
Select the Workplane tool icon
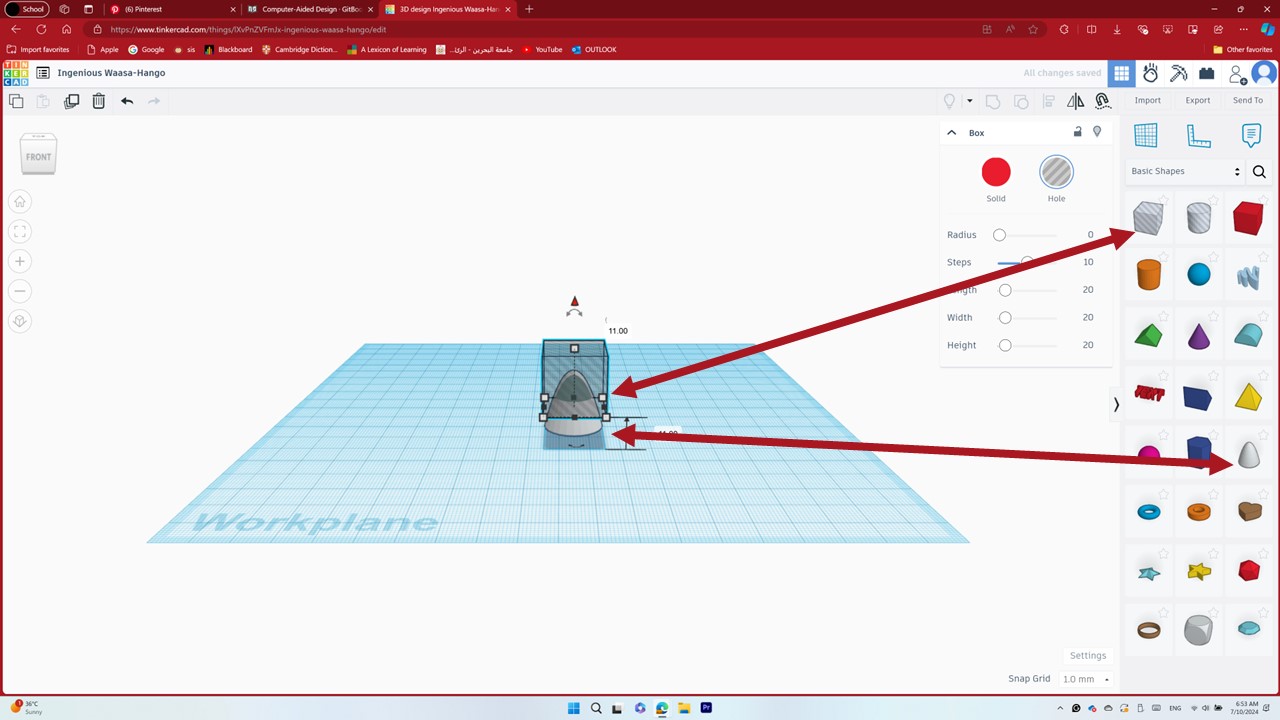click(1146, 135)
